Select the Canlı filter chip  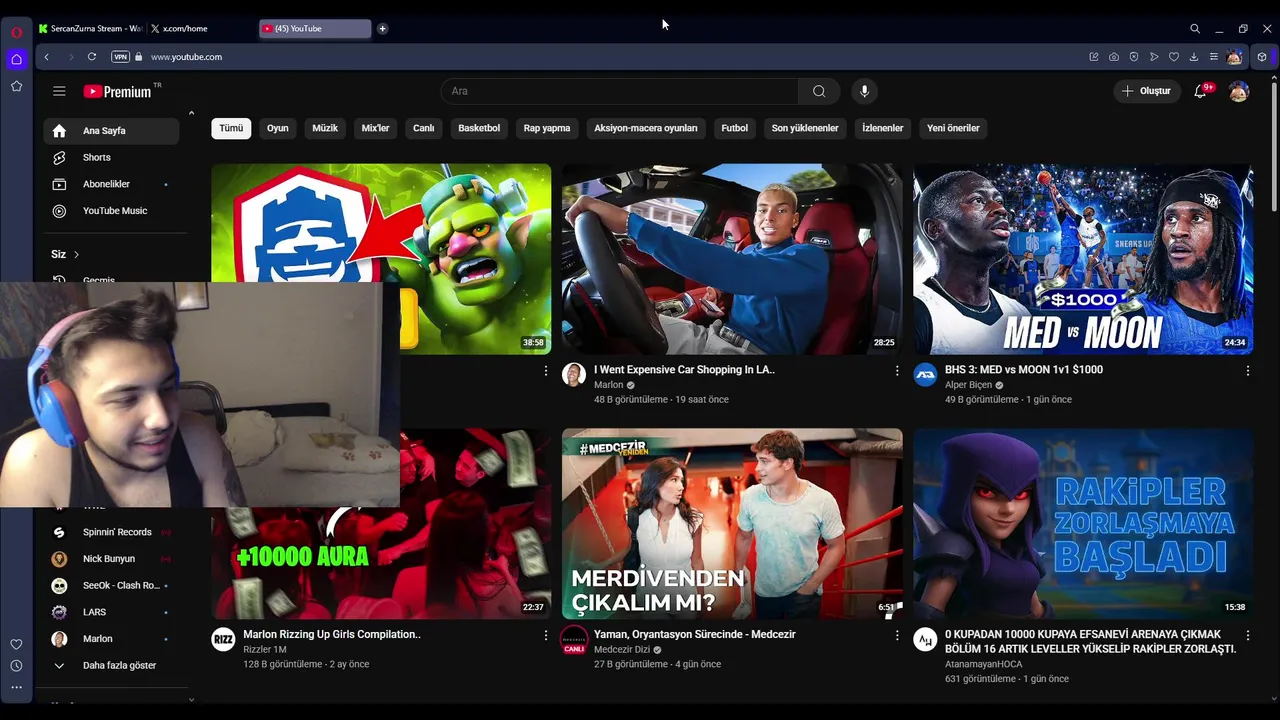click(424, 128)
